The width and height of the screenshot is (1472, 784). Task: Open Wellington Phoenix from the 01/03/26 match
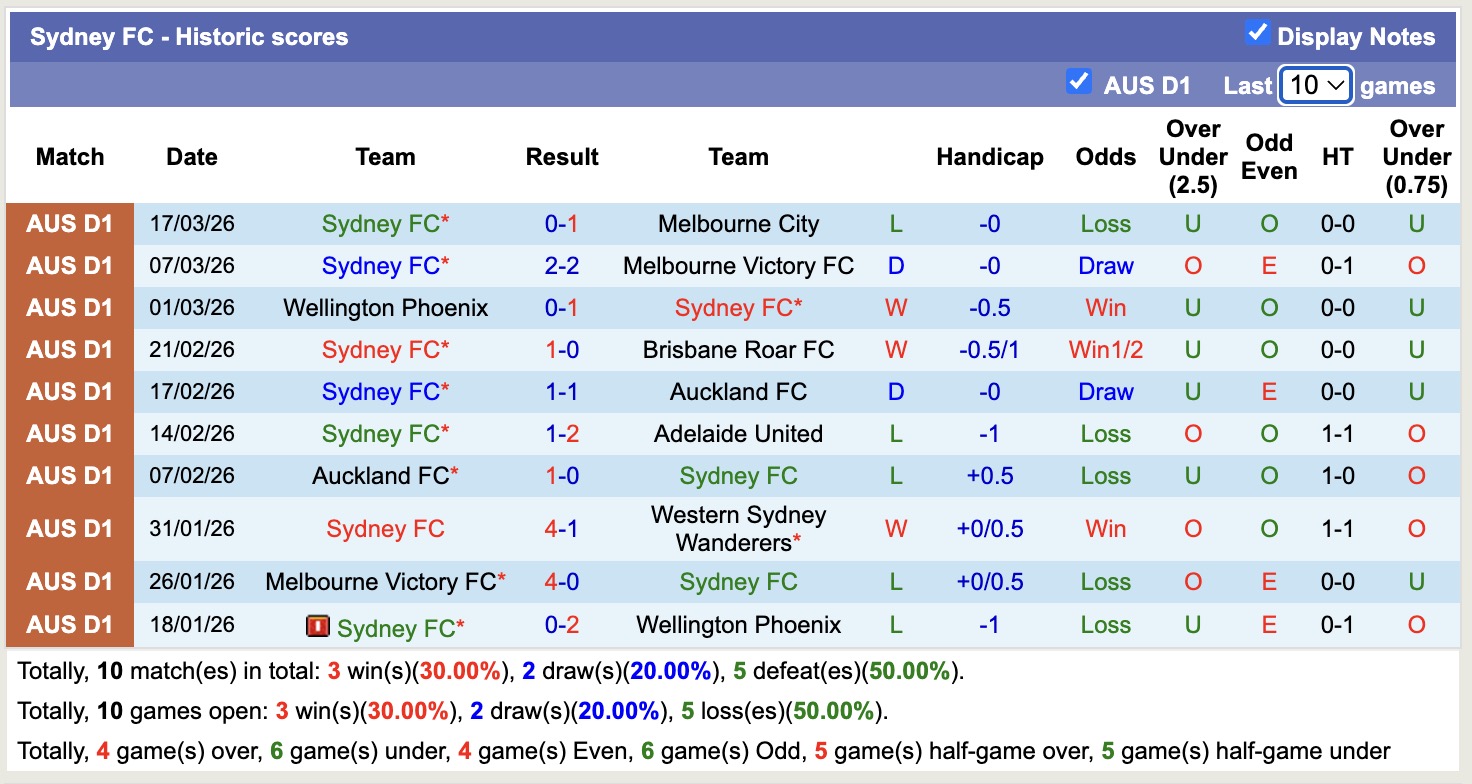(x=385, y=307)
